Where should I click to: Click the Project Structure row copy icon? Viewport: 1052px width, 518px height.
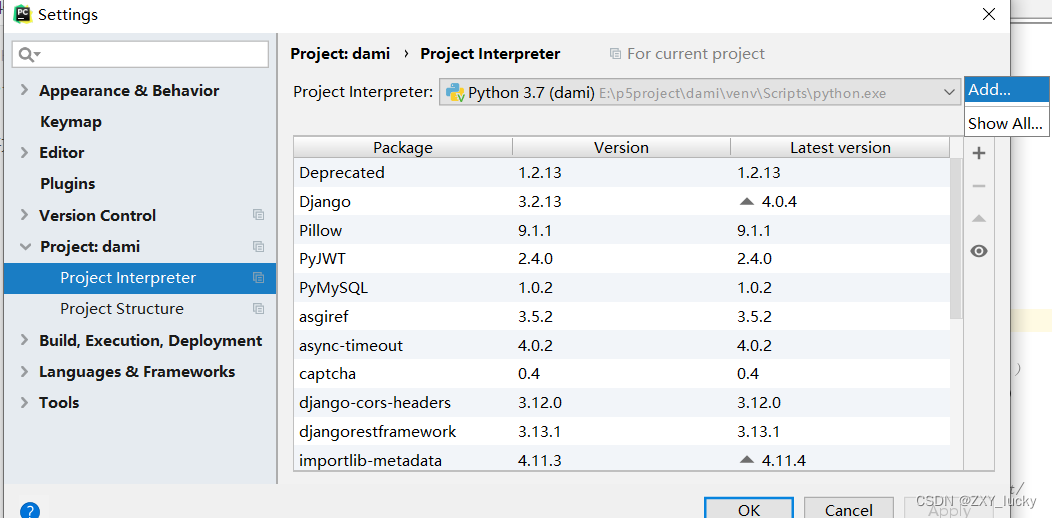[258, 309]
